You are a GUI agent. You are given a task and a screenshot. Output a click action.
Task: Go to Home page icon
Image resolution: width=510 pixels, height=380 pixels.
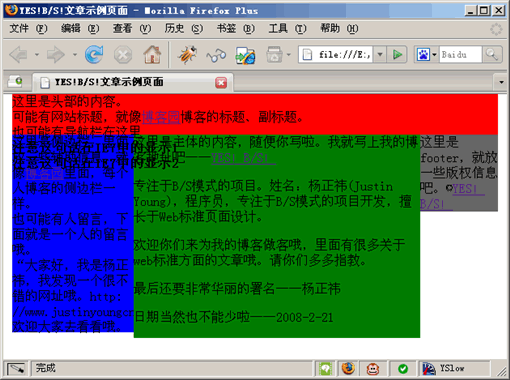pos(152,55)
